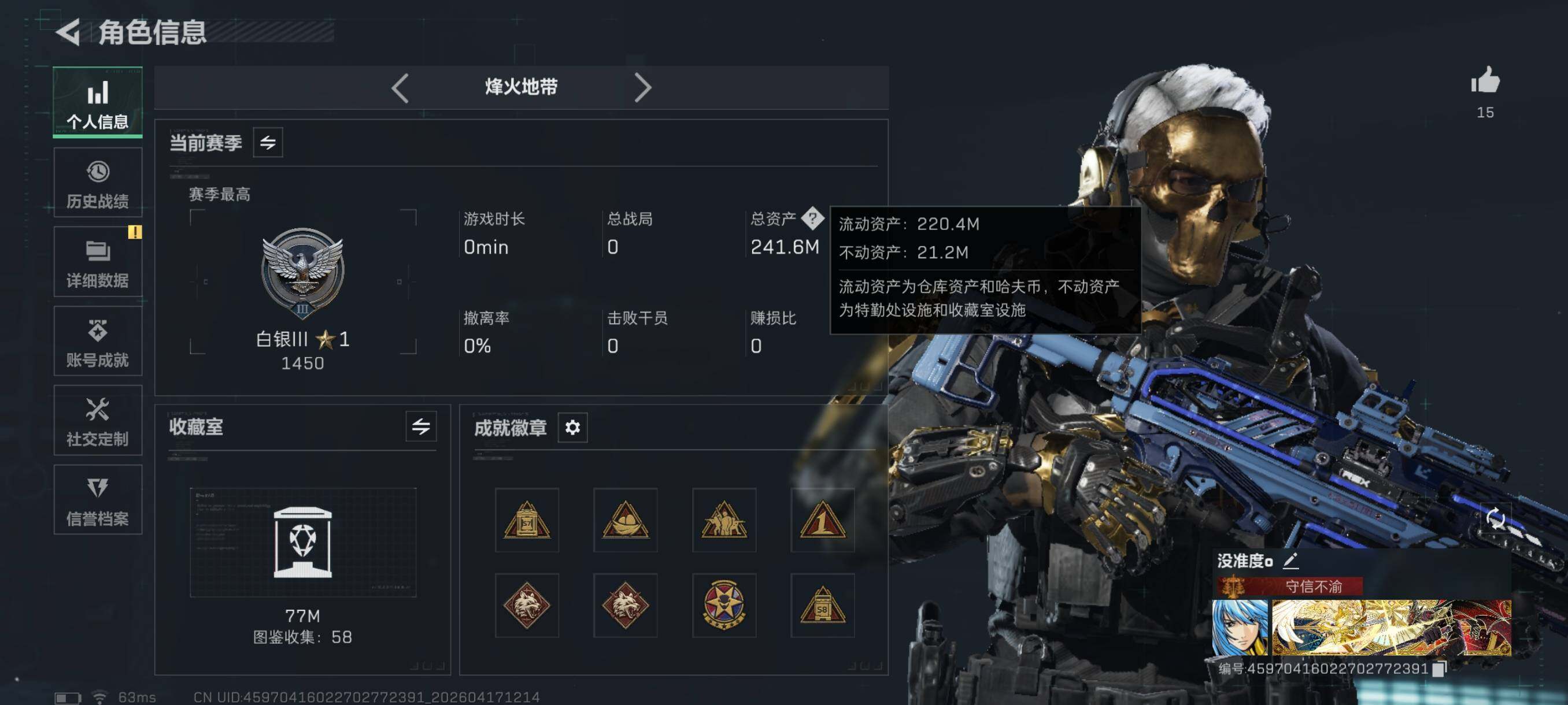Image resolution: width=1568 pixels, height=705 pixels.
Task: Click the back arrow beside 角色信息
Action: pyautogui.click(x=68, y=32)
